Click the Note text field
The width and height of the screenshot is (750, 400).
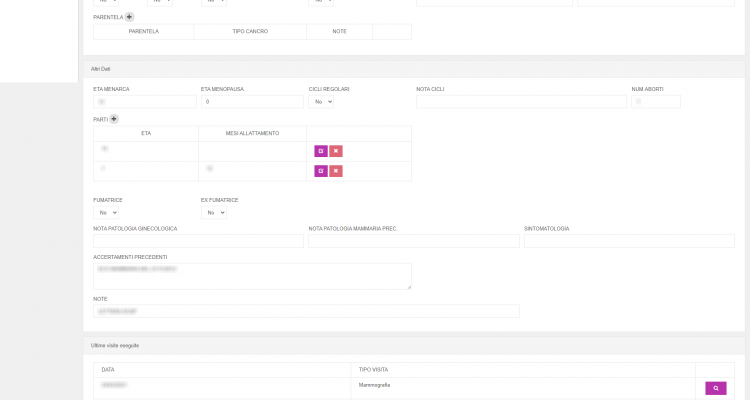pyautogui.click(x=306, y=311)
